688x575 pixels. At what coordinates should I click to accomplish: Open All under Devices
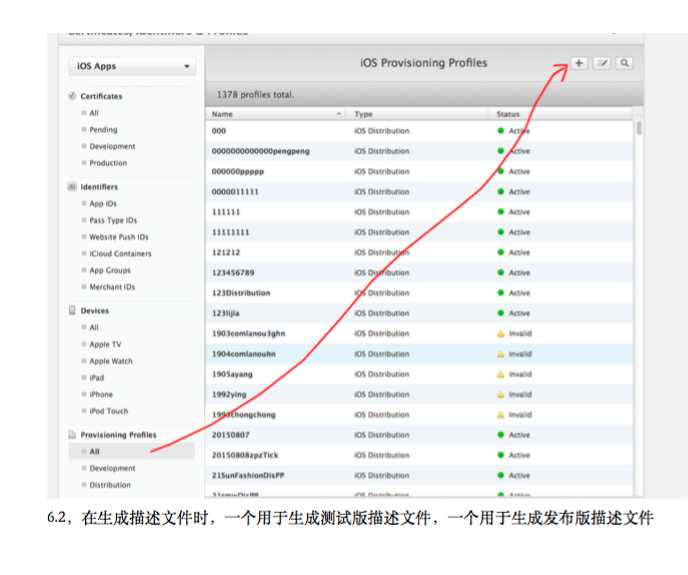[94, 327]
